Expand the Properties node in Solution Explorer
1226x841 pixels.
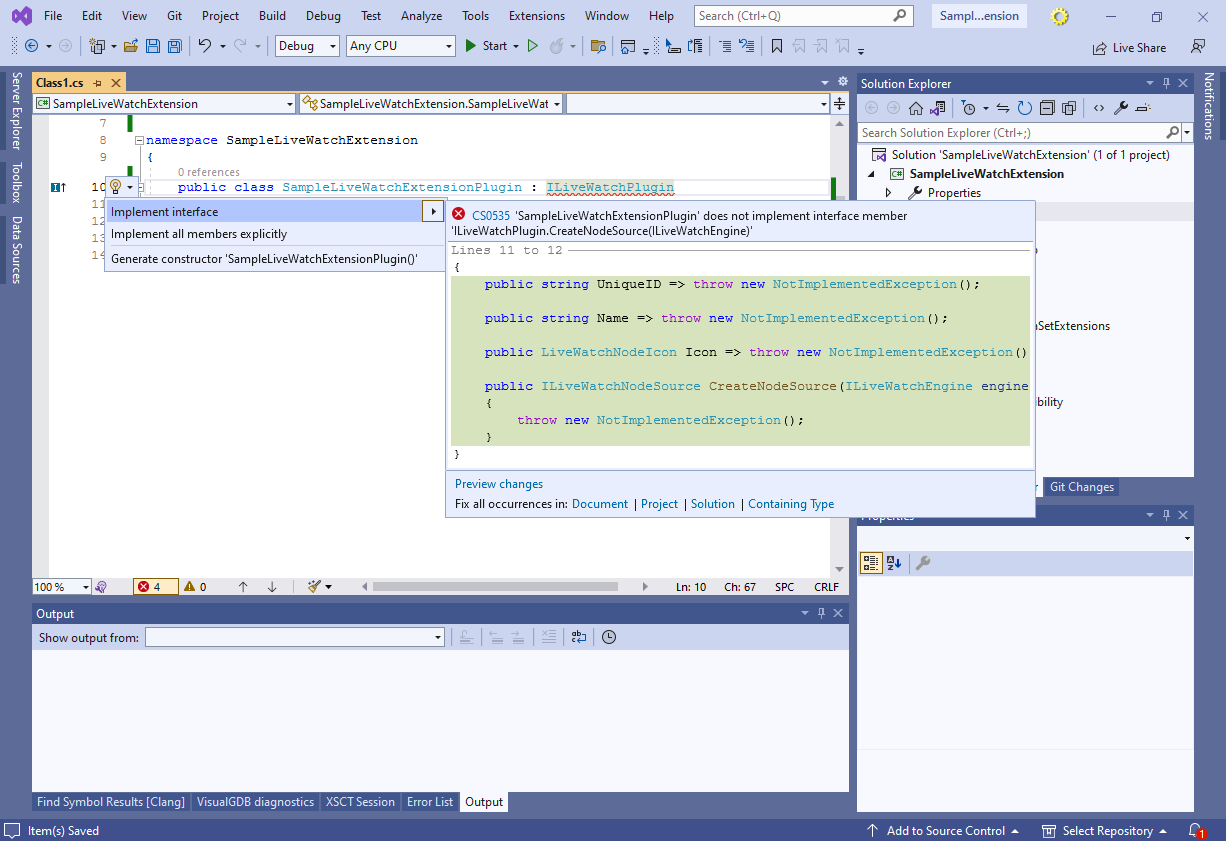(x=888, y=193)
